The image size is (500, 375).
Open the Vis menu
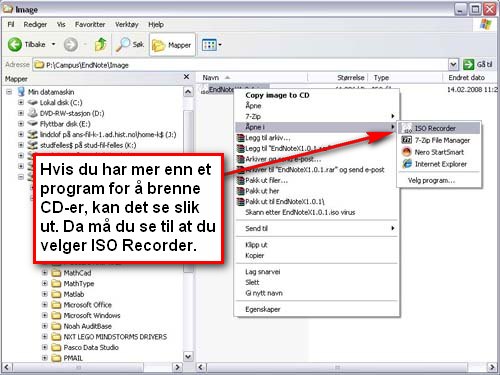point(61,24)
